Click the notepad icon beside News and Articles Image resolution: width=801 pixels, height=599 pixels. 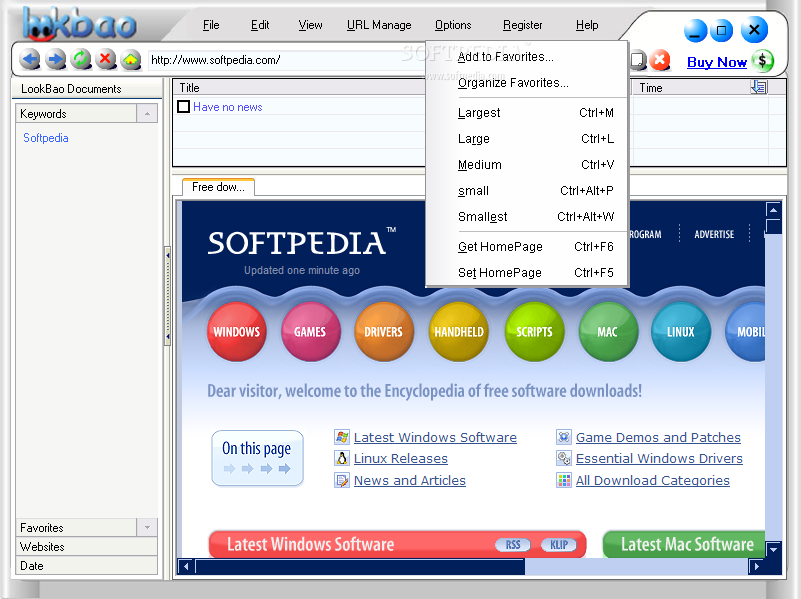coord(342,480)
